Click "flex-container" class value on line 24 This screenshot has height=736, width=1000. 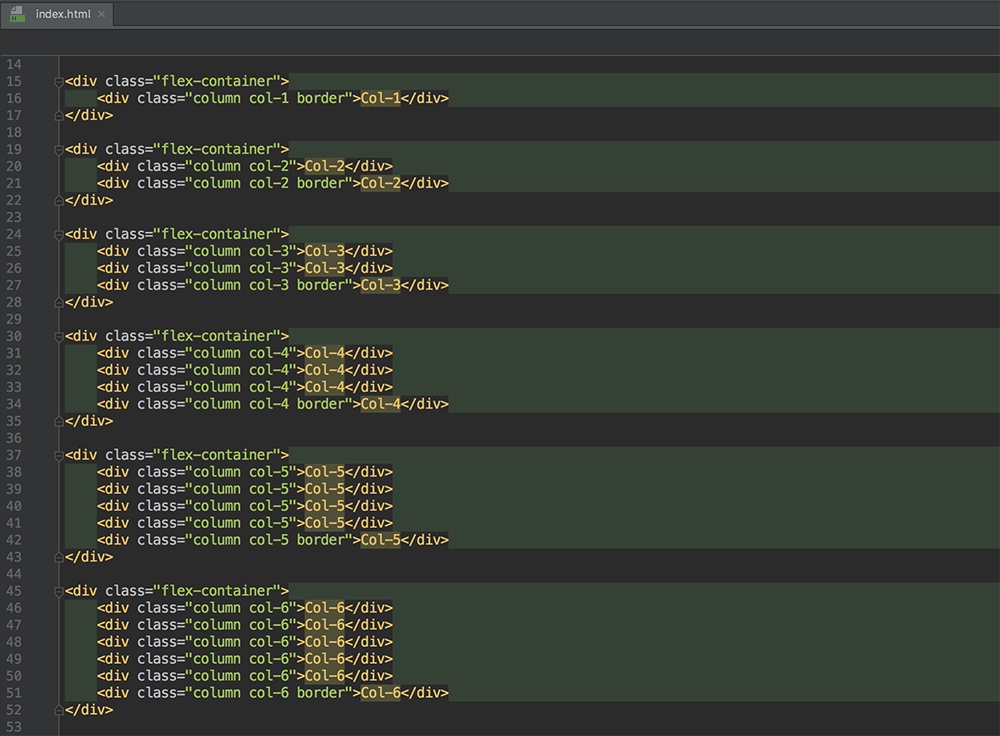217,234
